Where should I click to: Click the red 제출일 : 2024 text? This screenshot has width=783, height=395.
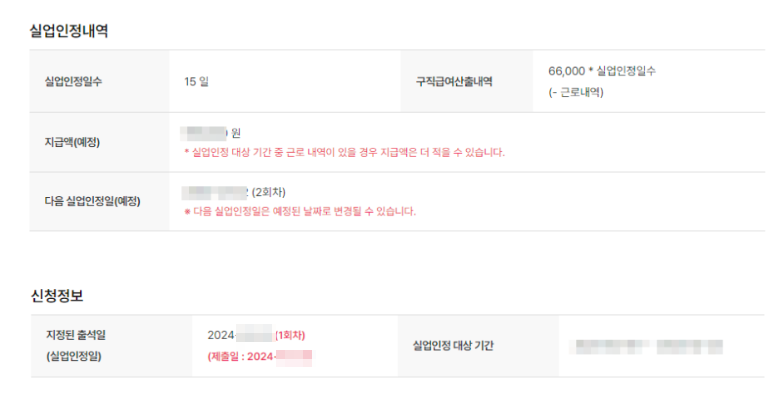point(260,357)
